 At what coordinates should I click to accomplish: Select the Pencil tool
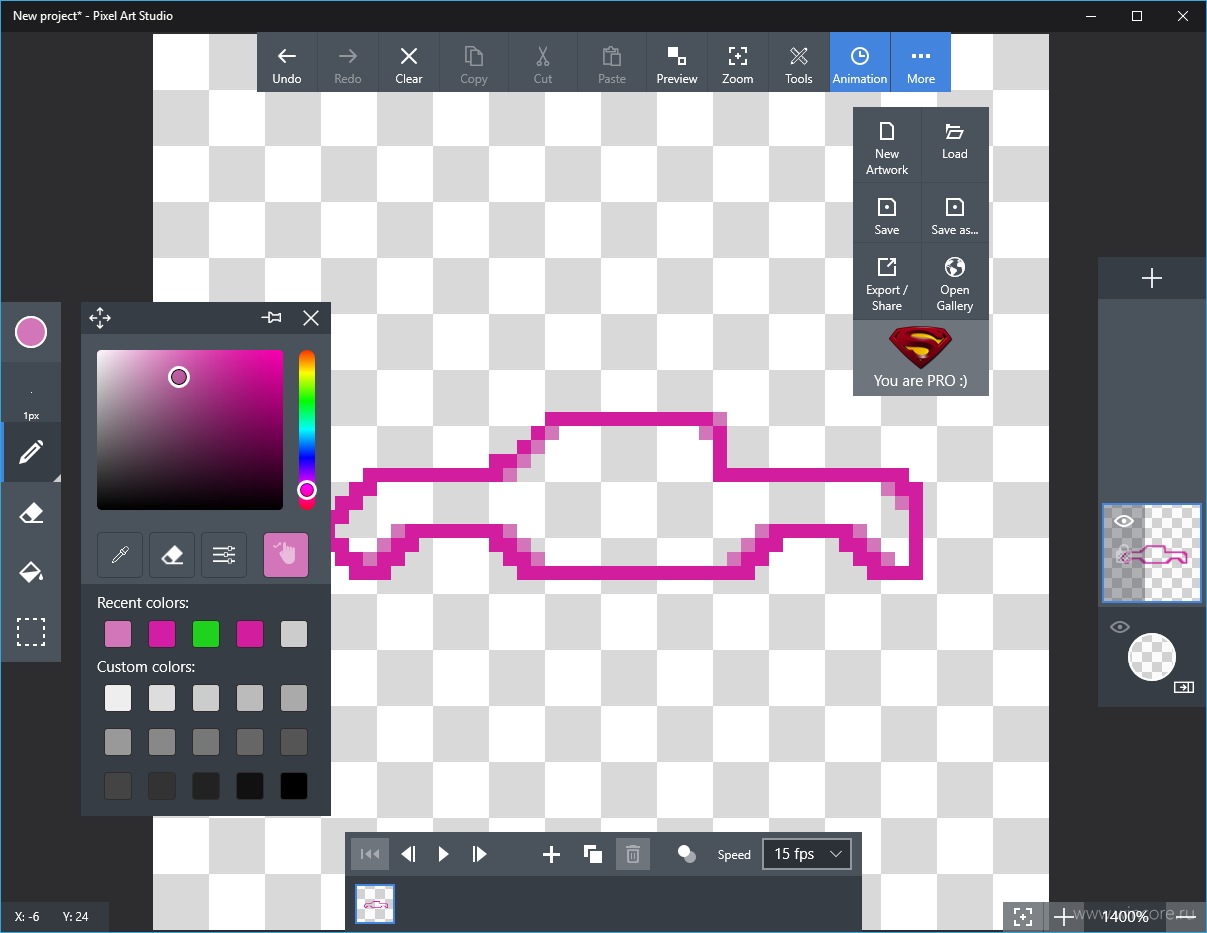pos(30,452)
